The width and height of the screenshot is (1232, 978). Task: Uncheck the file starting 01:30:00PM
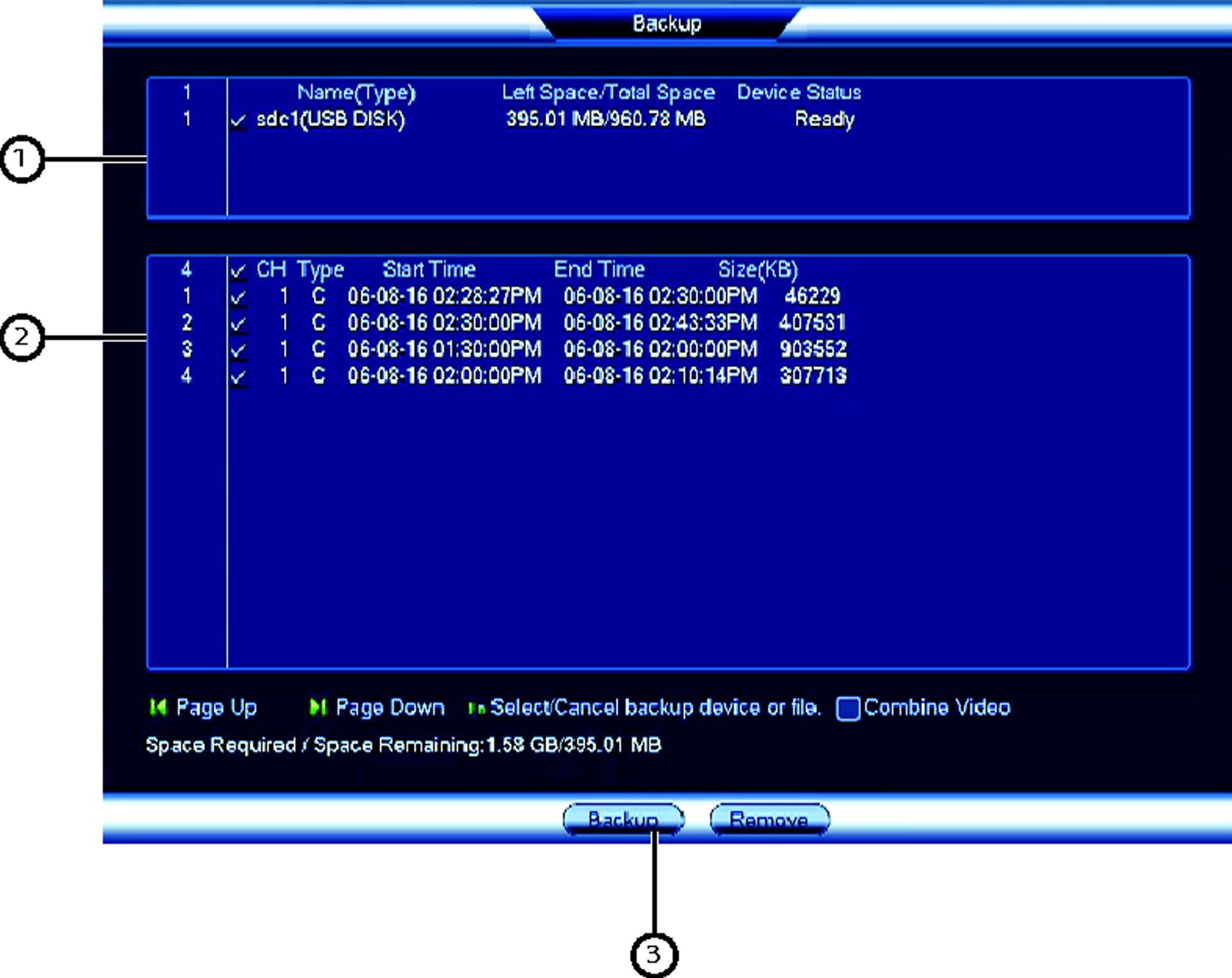[238, 350]
